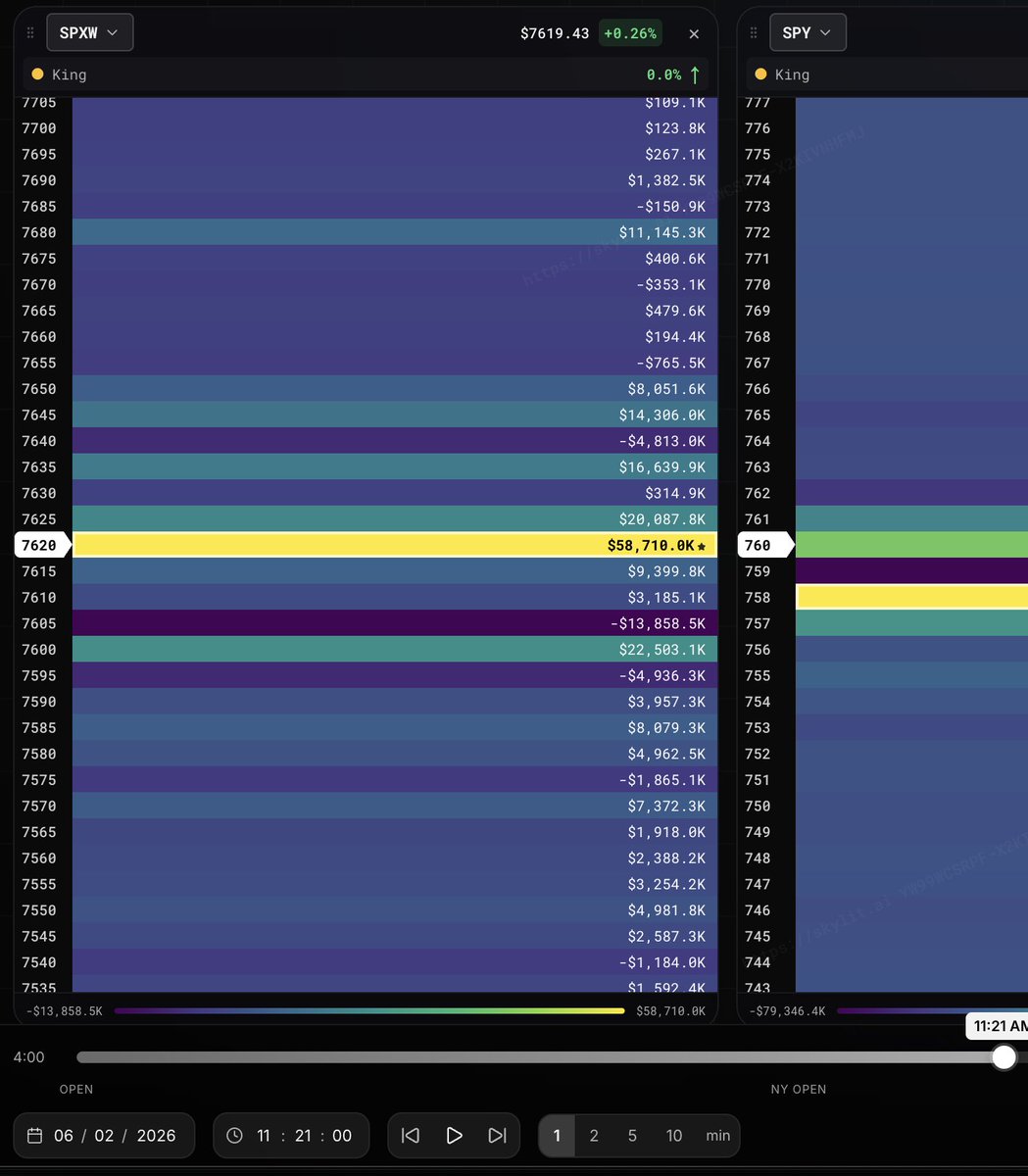The width and height of the screenshot is (1028, 1176).
Task: Click the -$13,858.5K scale minimum label
Action: [x=64, y=1010]
